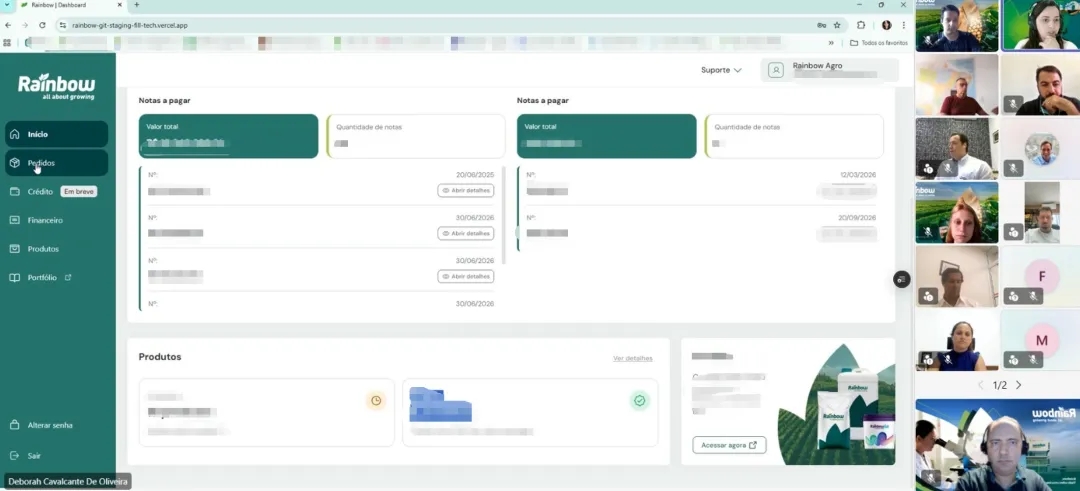Open the Financeiro sidebar icon
1080x491 pixels.
(15, 220)
